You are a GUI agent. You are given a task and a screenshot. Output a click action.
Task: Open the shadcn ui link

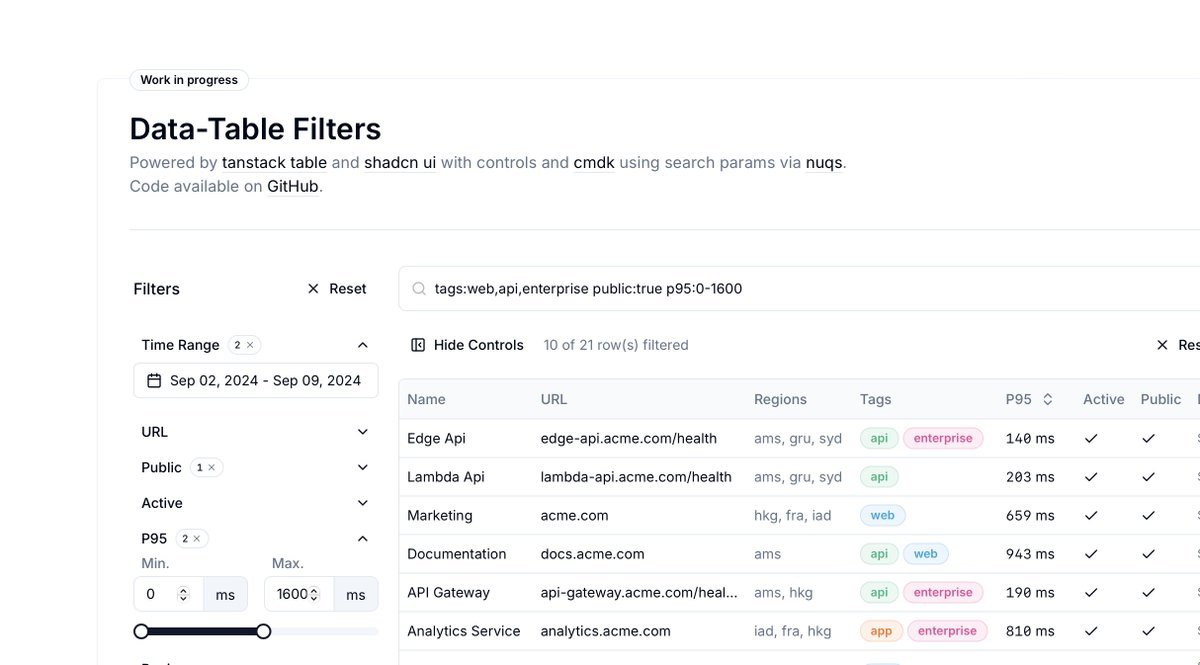[400, 162]
